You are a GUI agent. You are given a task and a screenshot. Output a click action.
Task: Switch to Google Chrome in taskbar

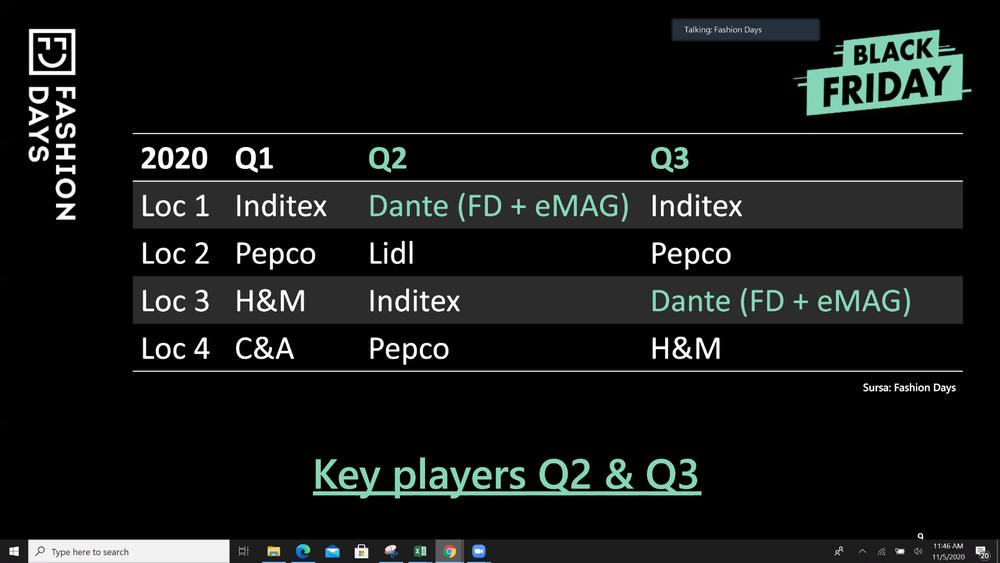pyautogui.click(x=450, y=552)
